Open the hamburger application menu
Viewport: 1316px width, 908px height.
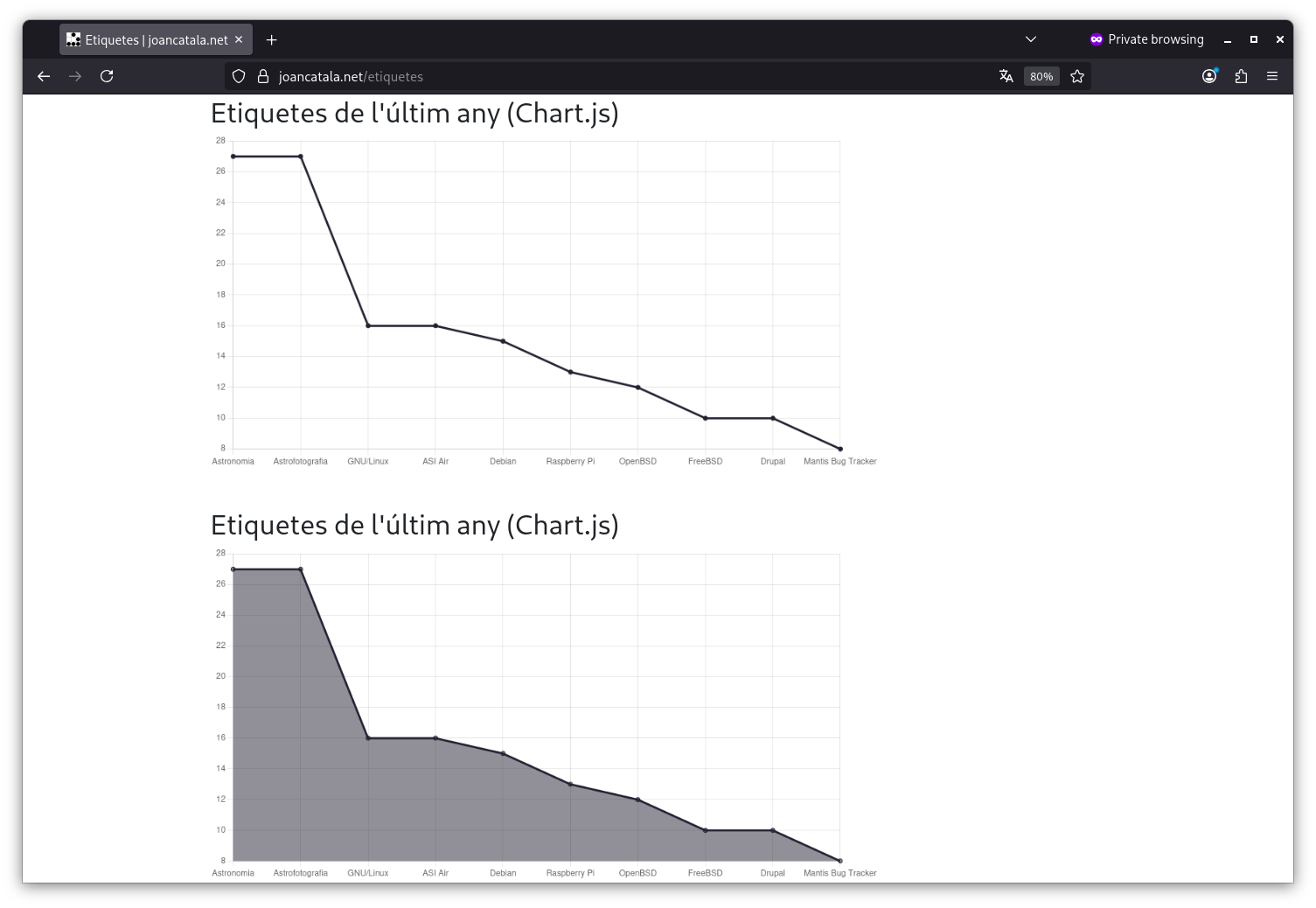point(1272,76)
